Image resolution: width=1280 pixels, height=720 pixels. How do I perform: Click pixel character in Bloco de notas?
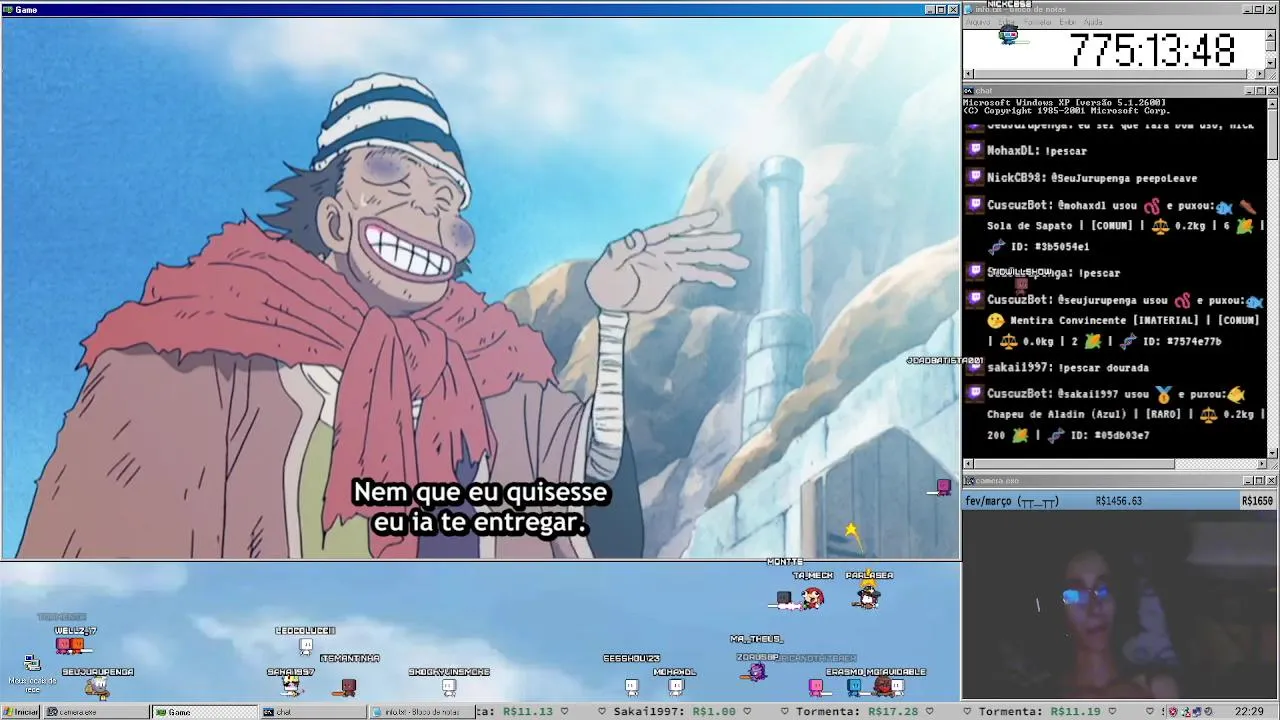click(x=1008, y=37)
